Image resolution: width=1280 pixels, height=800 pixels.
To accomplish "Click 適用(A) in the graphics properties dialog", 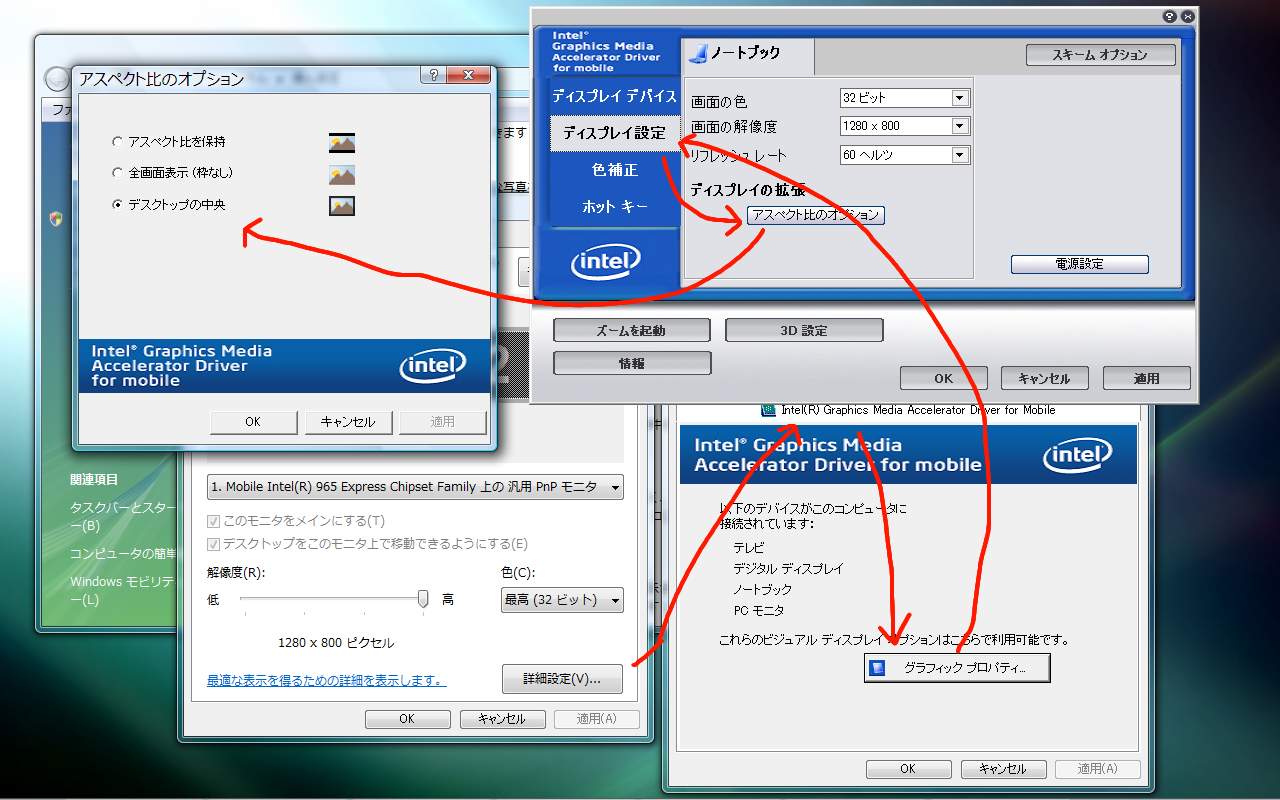I will coord(1099,769).
